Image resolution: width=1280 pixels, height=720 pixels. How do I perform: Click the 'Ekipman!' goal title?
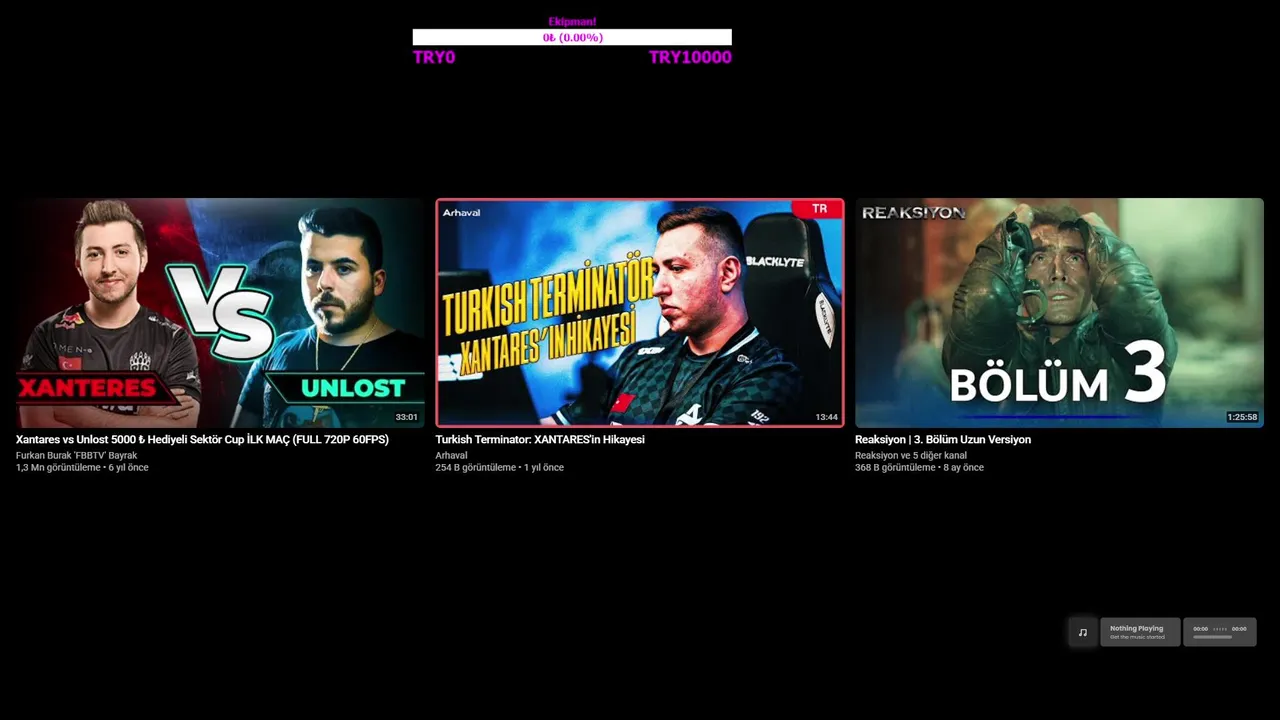(572, 22)
